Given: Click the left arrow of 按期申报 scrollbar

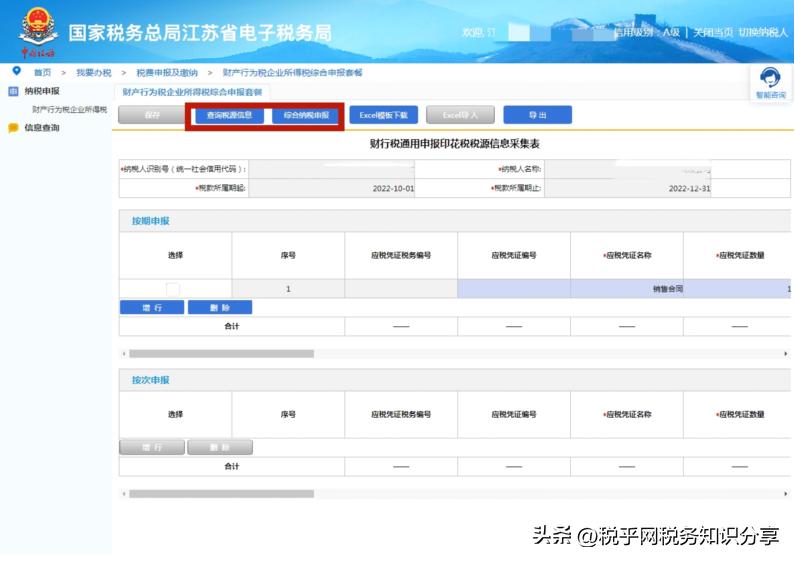Looking at the screenshot, I should (124, 354).
